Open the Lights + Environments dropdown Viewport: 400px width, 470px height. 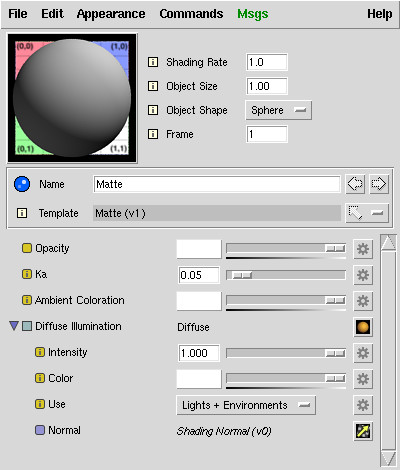tap(246, 405)
